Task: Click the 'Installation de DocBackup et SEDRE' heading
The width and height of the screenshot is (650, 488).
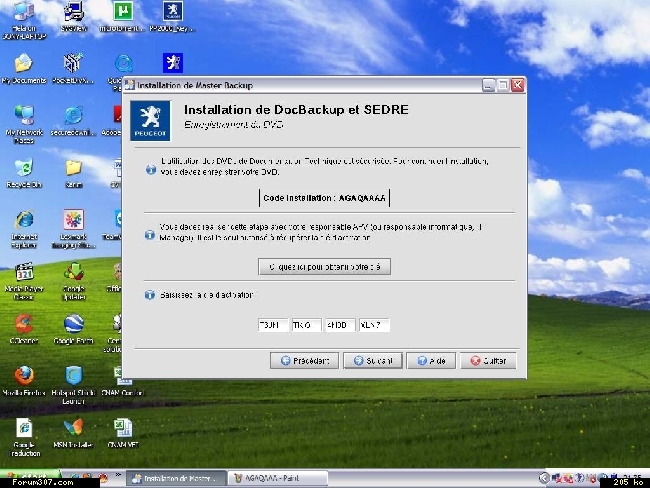Action: [296, 109]
